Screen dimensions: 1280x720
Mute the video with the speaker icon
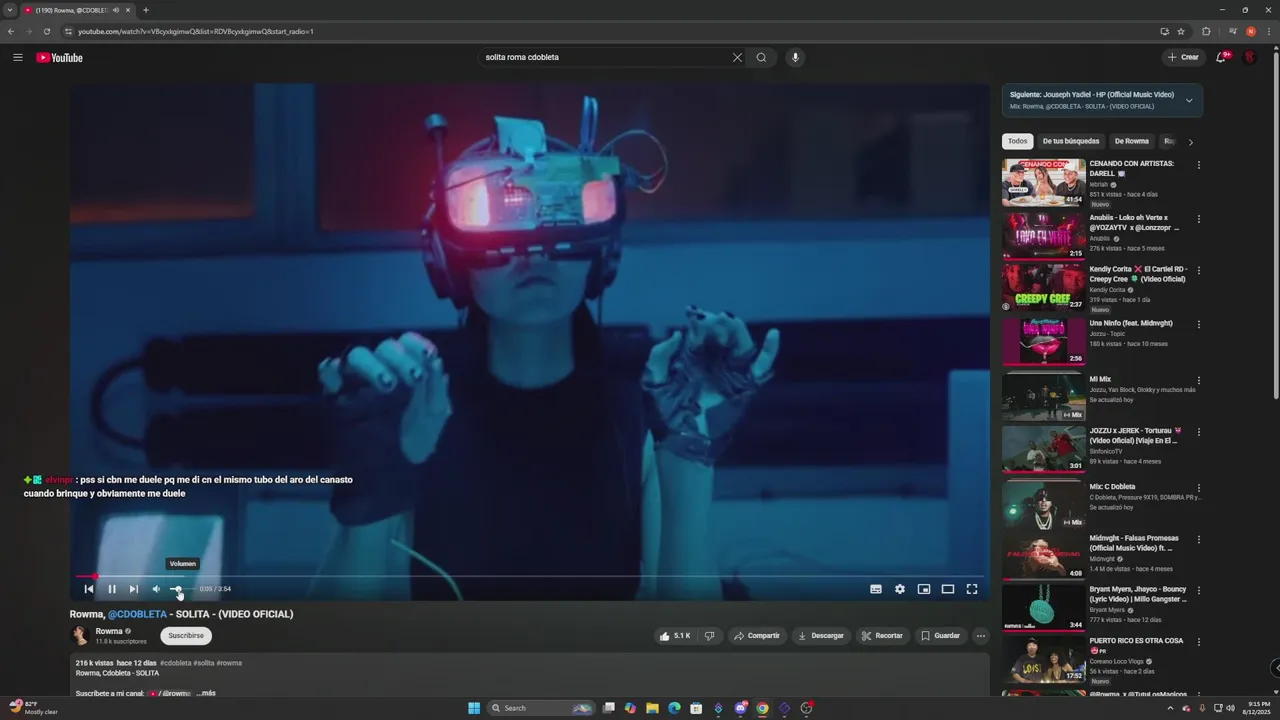[x=155, y=589]
